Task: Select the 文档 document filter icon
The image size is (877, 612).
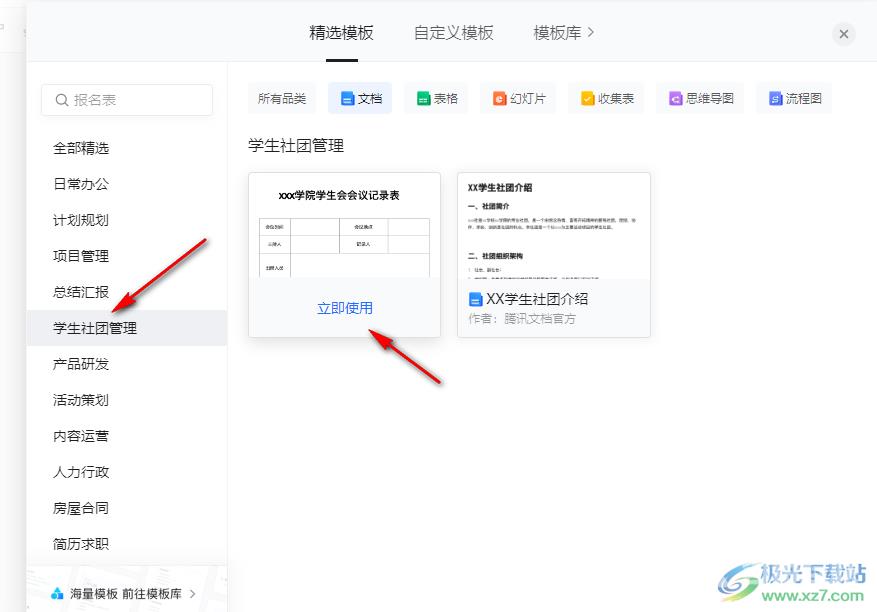Action: [x=347, y=98]
